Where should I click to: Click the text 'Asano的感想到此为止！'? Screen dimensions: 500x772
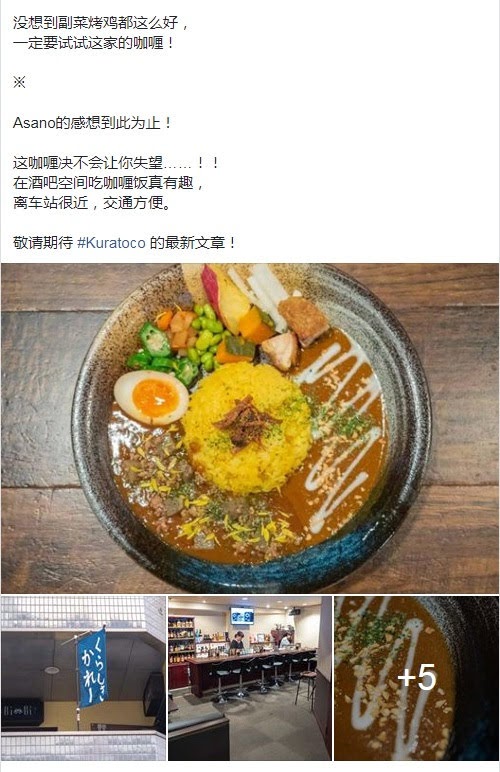click(92, 123)
